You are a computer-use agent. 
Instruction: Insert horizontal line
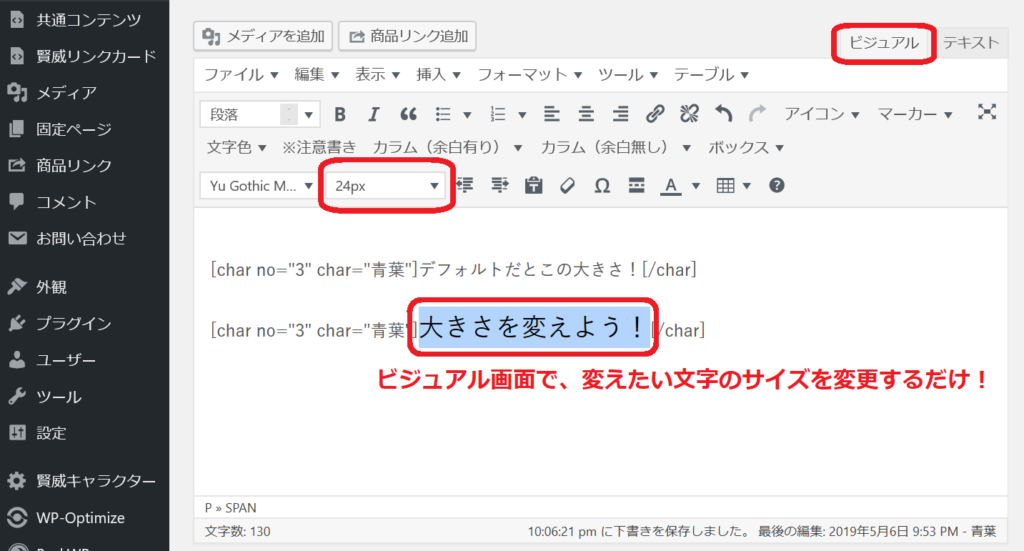click(636, 185)
